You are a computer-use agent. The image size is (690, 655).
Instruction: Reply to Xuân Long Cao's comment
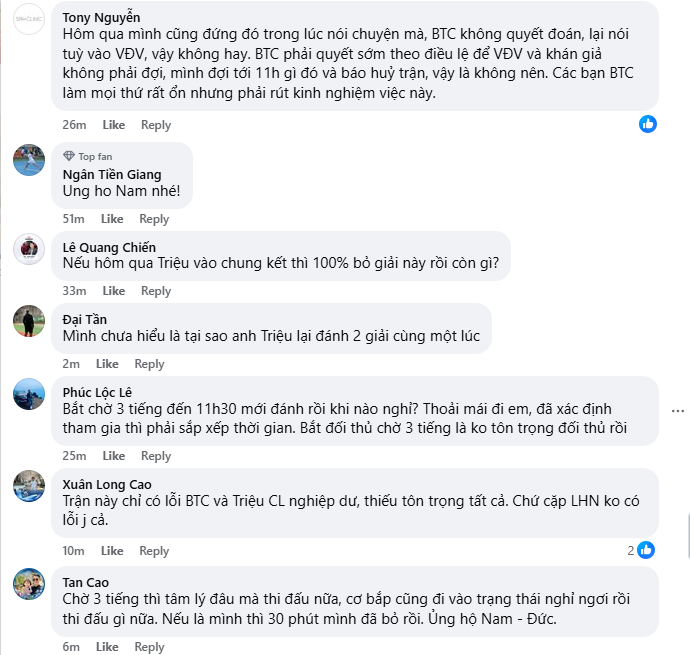155,551
